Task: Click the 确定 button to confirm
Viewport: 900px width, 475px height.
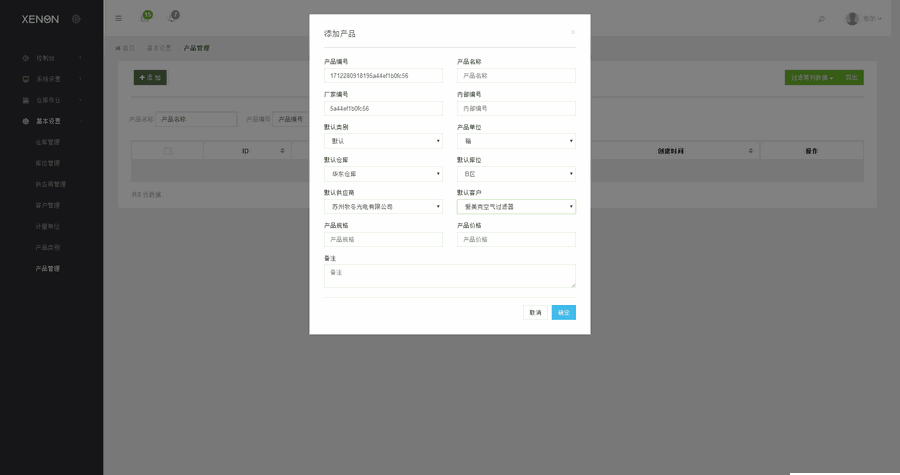Action: (x=563, y=313)
